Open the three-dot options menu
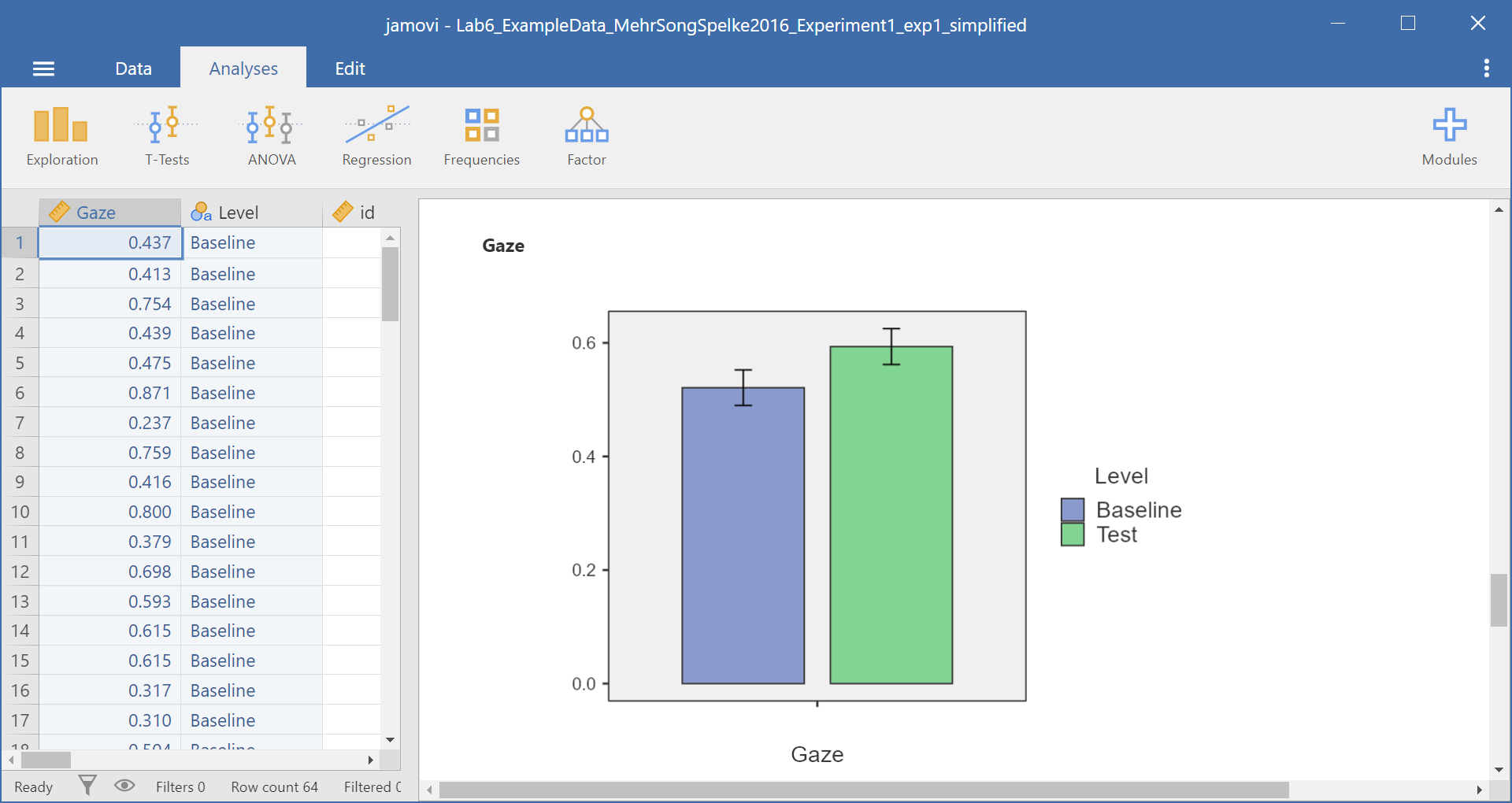1512x803 pixels. pyautogui.click(x=1486, y=68)
